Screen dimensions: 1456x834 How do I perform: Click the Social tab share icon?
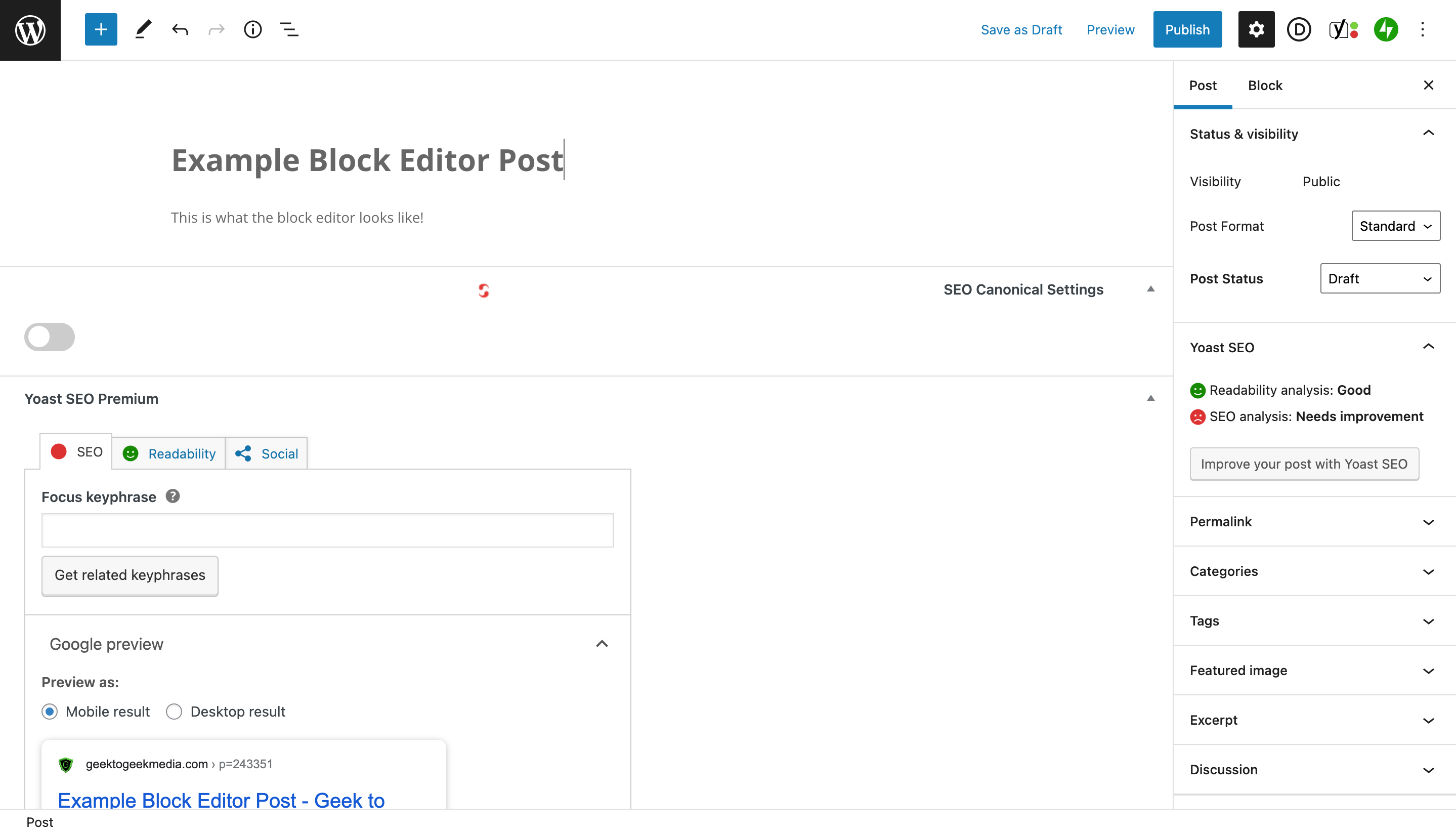coord(243,453)
